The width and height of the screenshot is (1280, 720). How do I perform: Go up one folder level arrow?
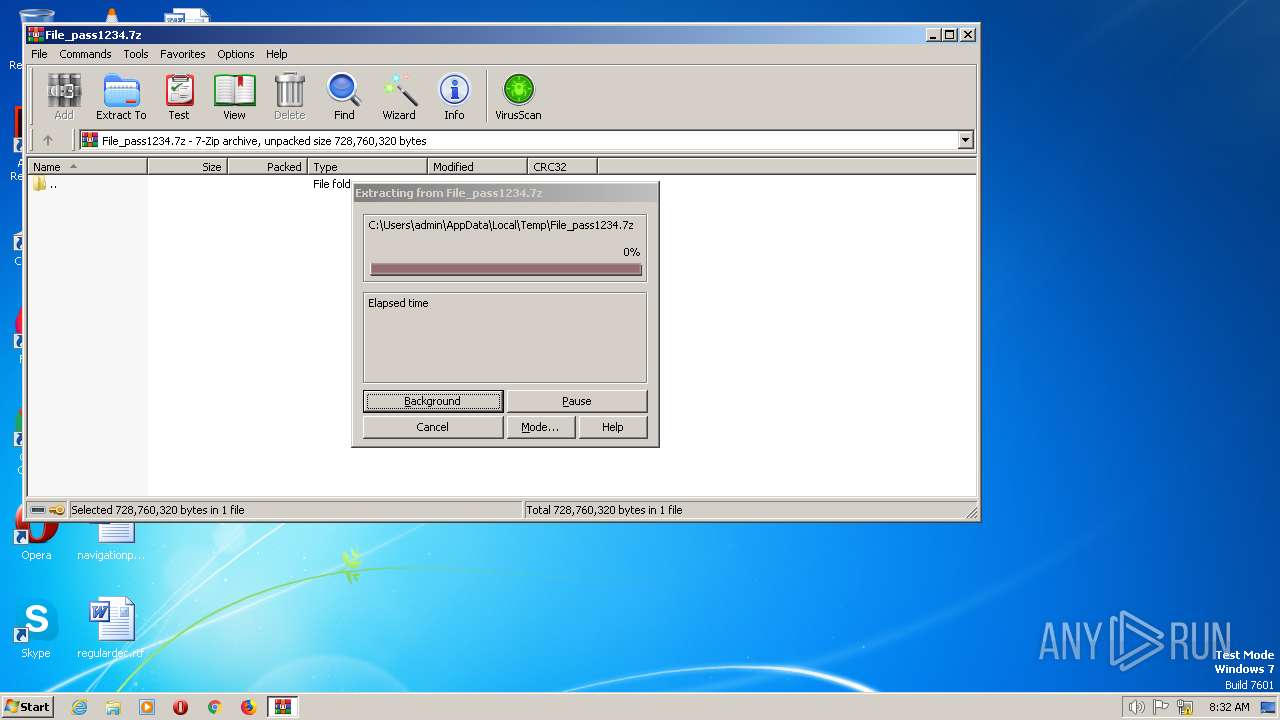click(47, 141)
